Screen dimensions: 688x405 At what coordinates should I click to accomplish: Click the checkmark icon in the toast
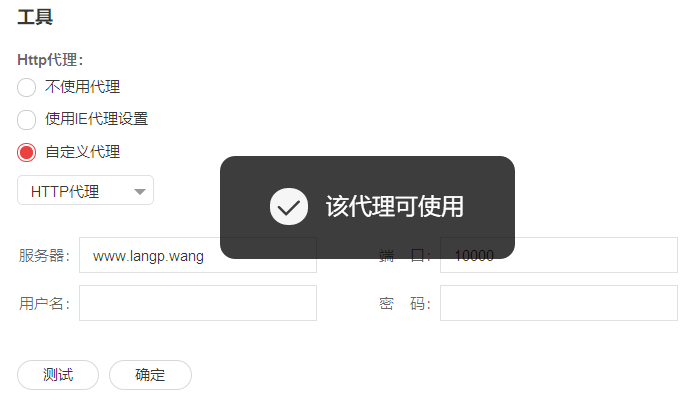[289, 207]
